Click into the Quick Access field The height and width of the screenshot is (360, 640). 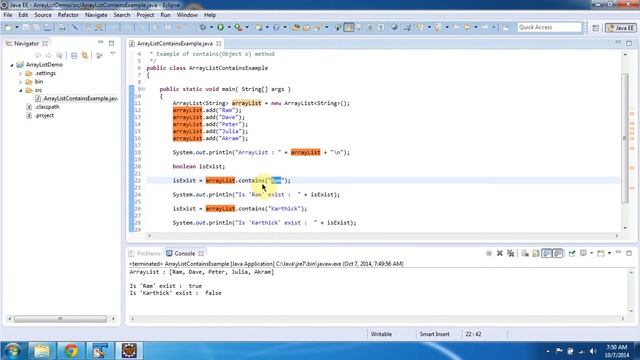(x=549, y=27)
